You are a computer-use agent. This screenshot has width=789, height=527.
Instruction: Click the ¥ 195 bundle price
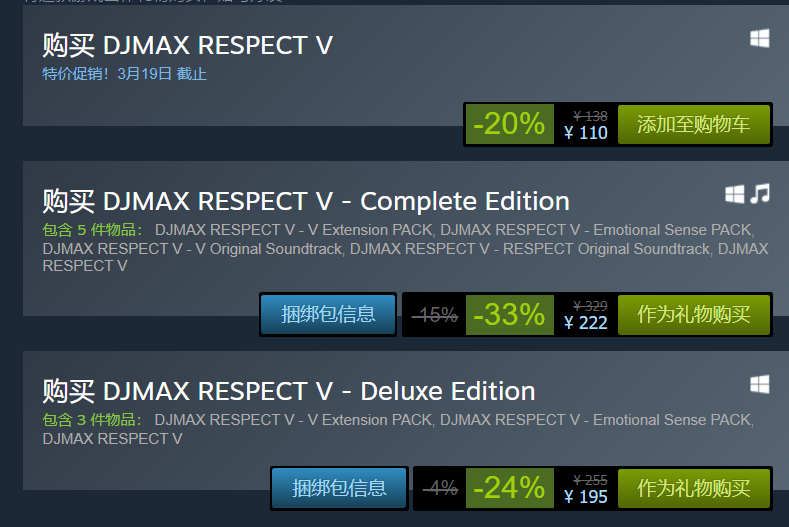point(586,497)
